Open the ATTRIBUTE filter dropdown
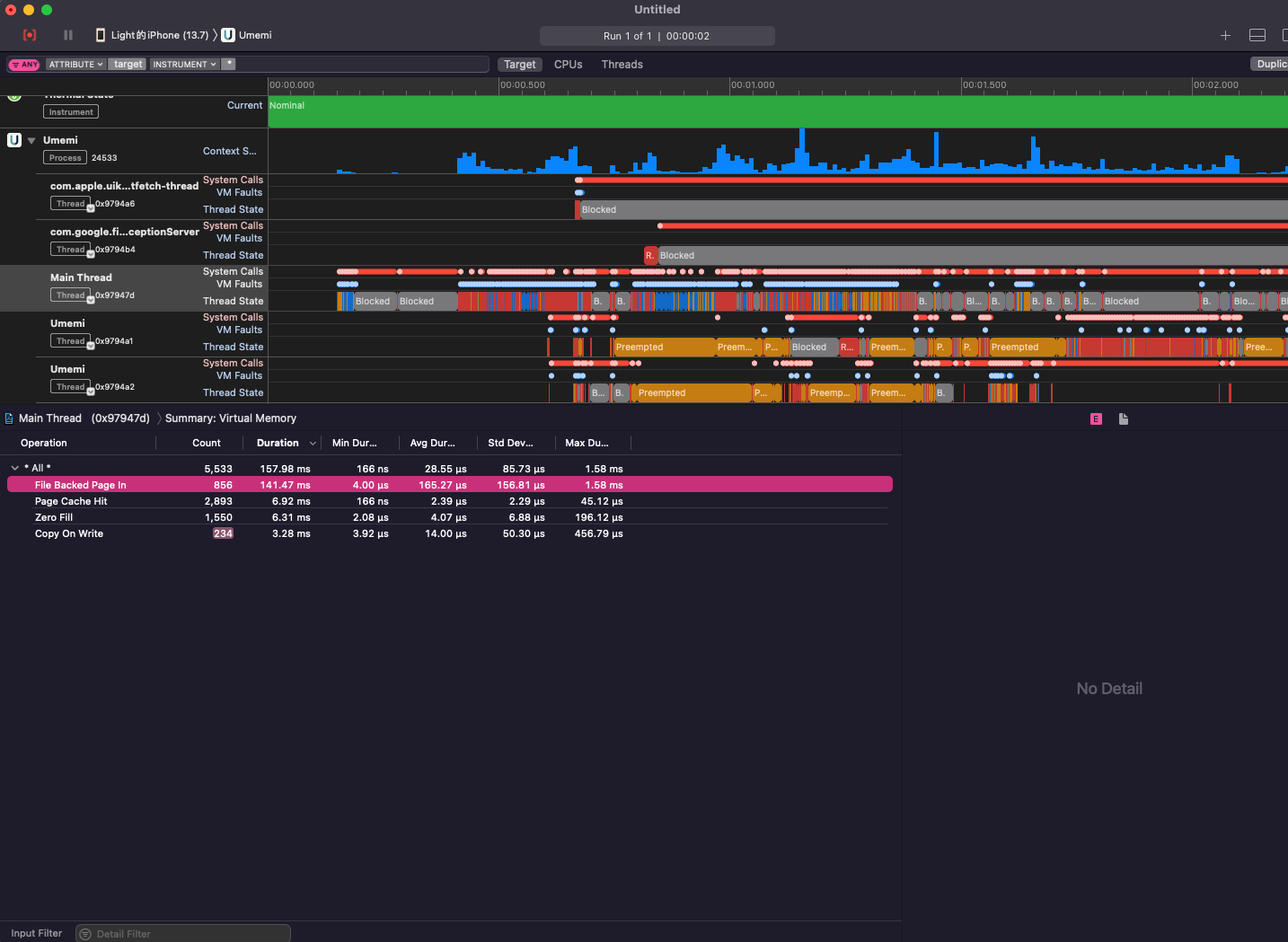 pyautogui.click(x=76, y=65)
